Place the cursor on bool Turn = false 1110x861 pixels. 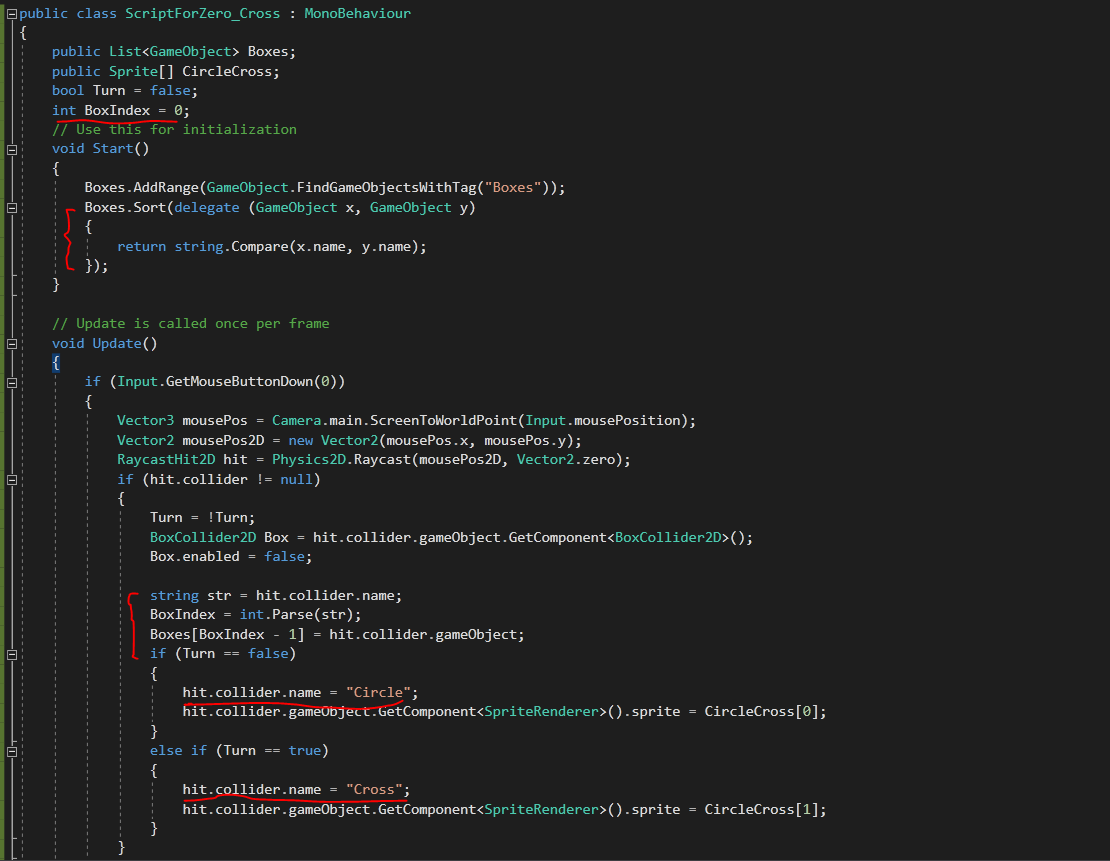point(125,91)
